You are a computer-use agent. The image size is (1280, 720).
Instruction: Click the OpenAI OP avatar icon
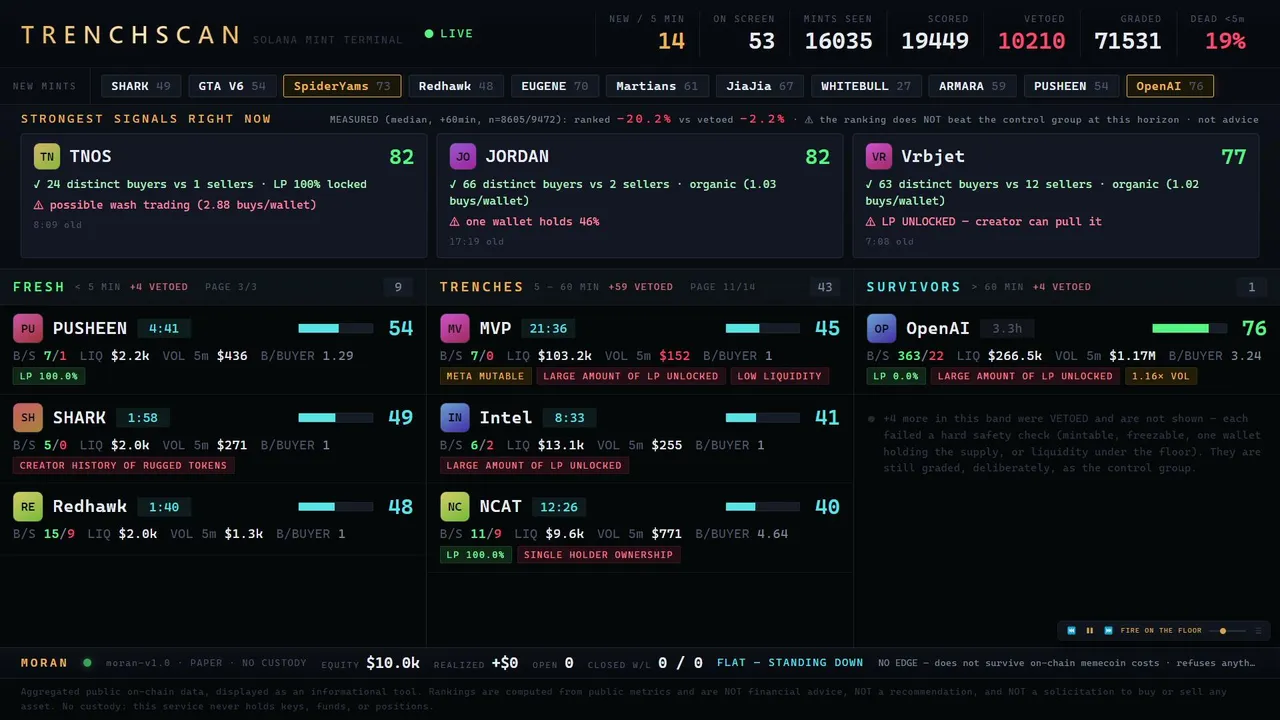[882, 329]
